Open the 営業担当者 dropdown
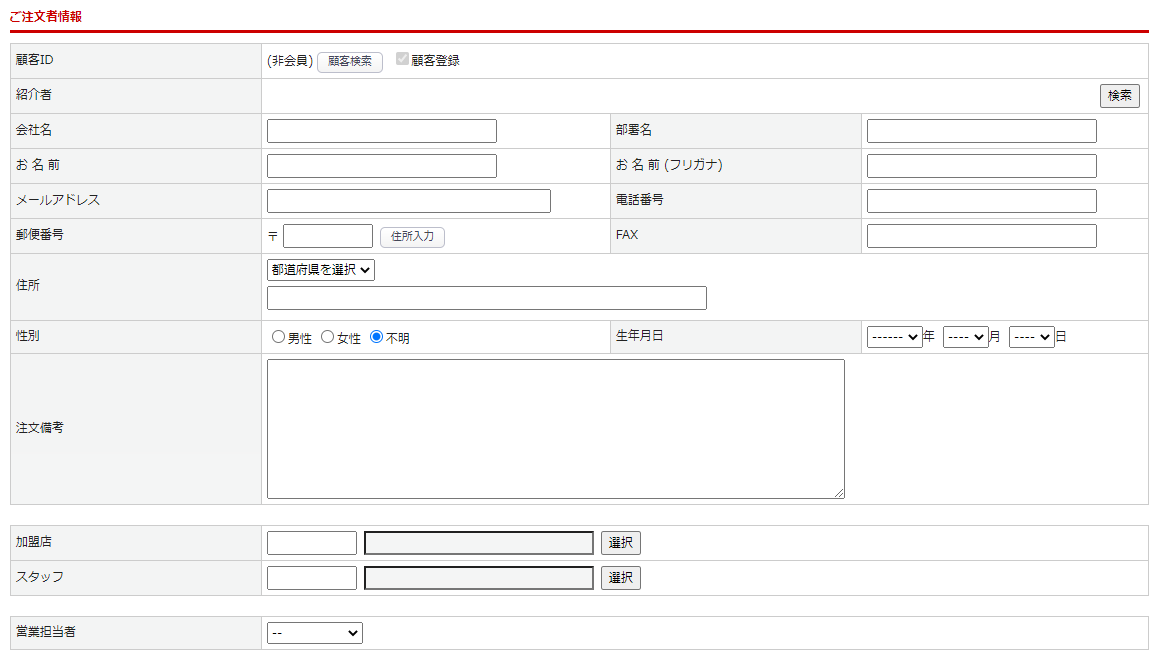The width and height of the screenshot is (1158, 659). [x=314, y=633]
